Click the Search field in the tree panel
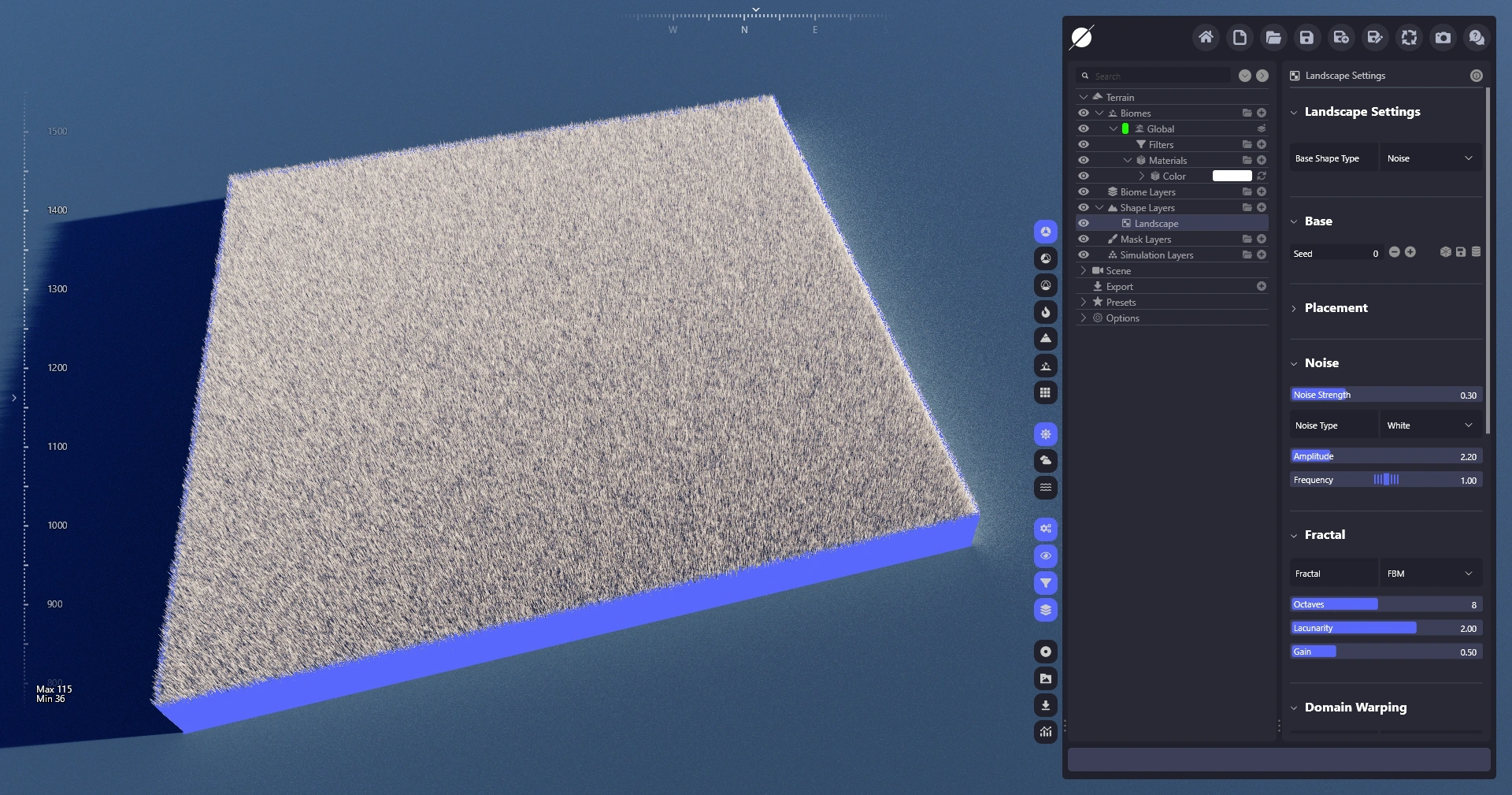Image resolution: width=1512 pixels, height=795 pixels. [1159, 76]
